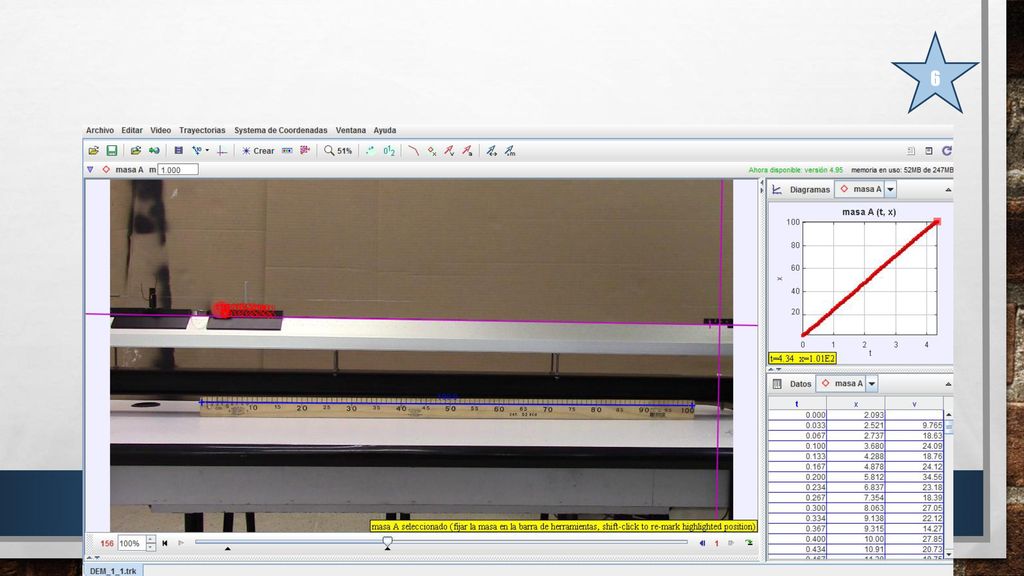Click the playback rate field 100%
Screen dimensions: 1024x576
131,543
